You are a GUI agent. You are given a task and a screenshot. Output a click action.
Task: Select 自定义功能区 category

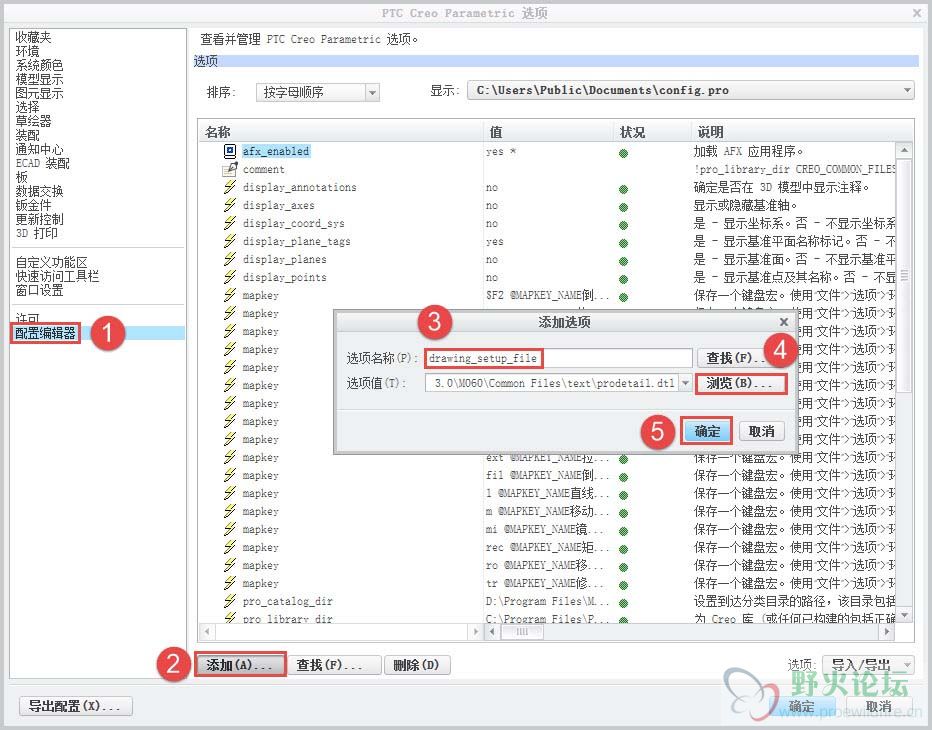coord(51,262)
